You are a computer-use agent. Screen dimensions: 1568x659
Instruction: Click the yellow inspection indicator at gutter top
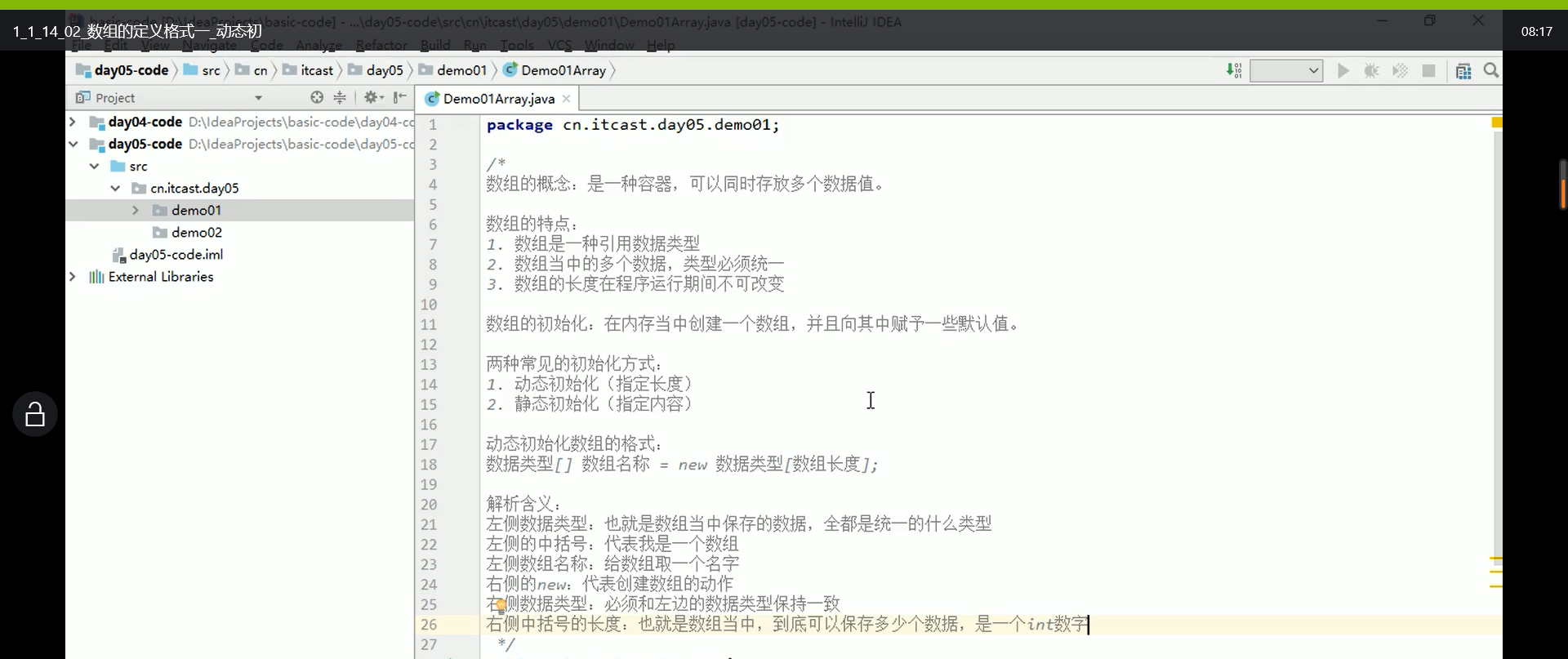pyautogui.click(x=1496, y=122)
